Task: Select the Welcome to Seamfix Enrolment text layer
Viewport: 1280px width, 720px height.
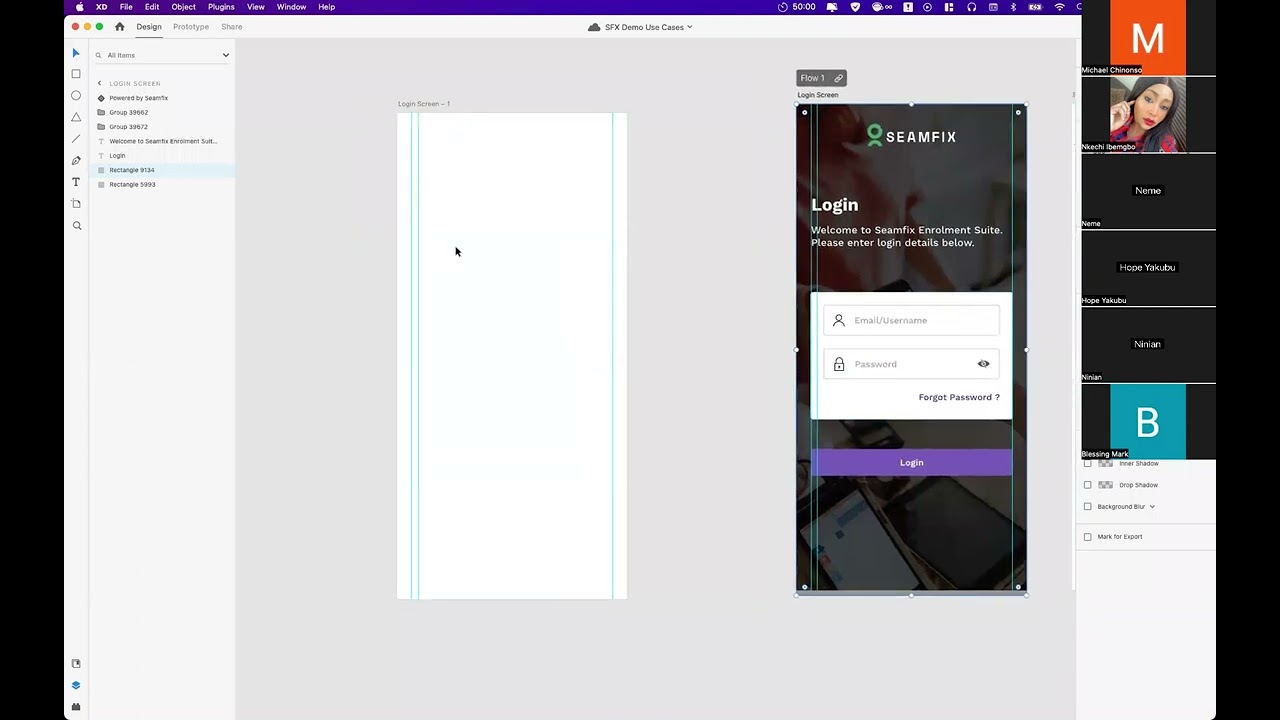Action: pos(163,141)
